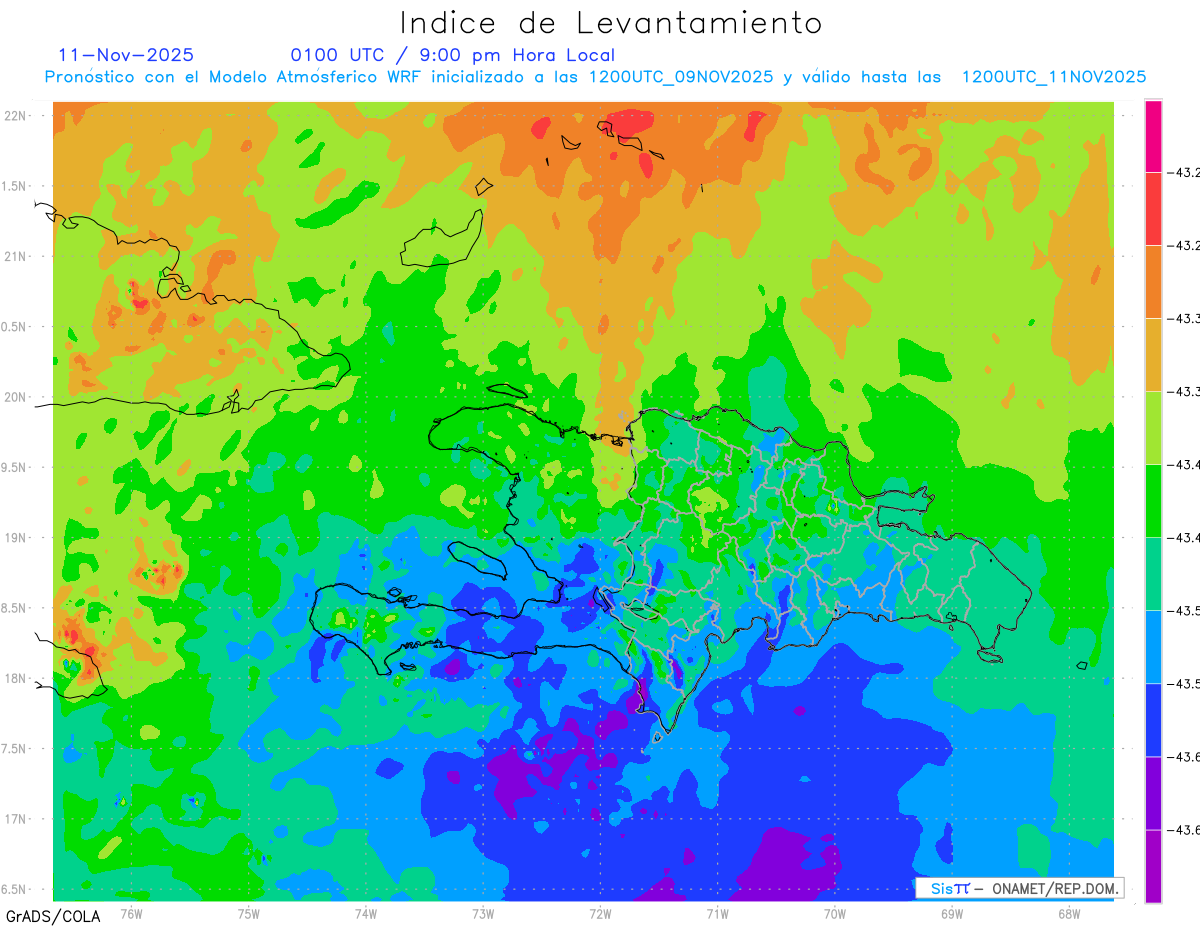Select the teal-green colorbar swatch
This screenshot has width=1200, height=927.
(x=1153, y=574)
